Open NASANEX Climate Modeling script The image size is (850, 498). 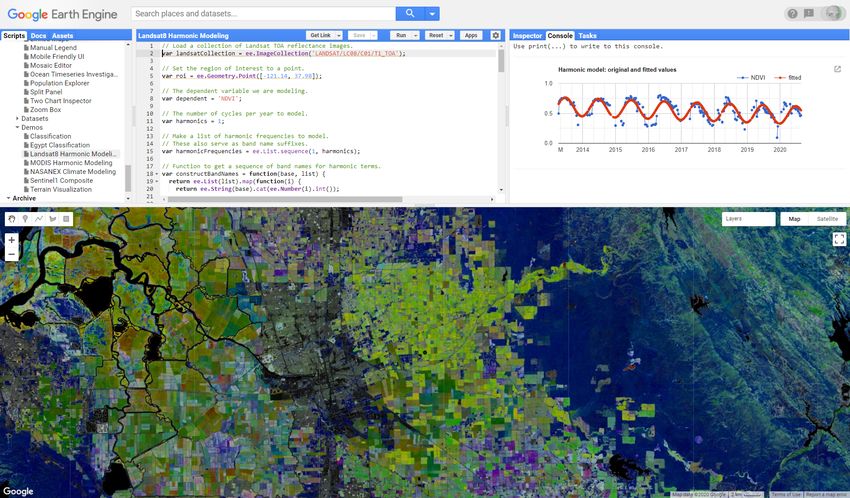73,171
